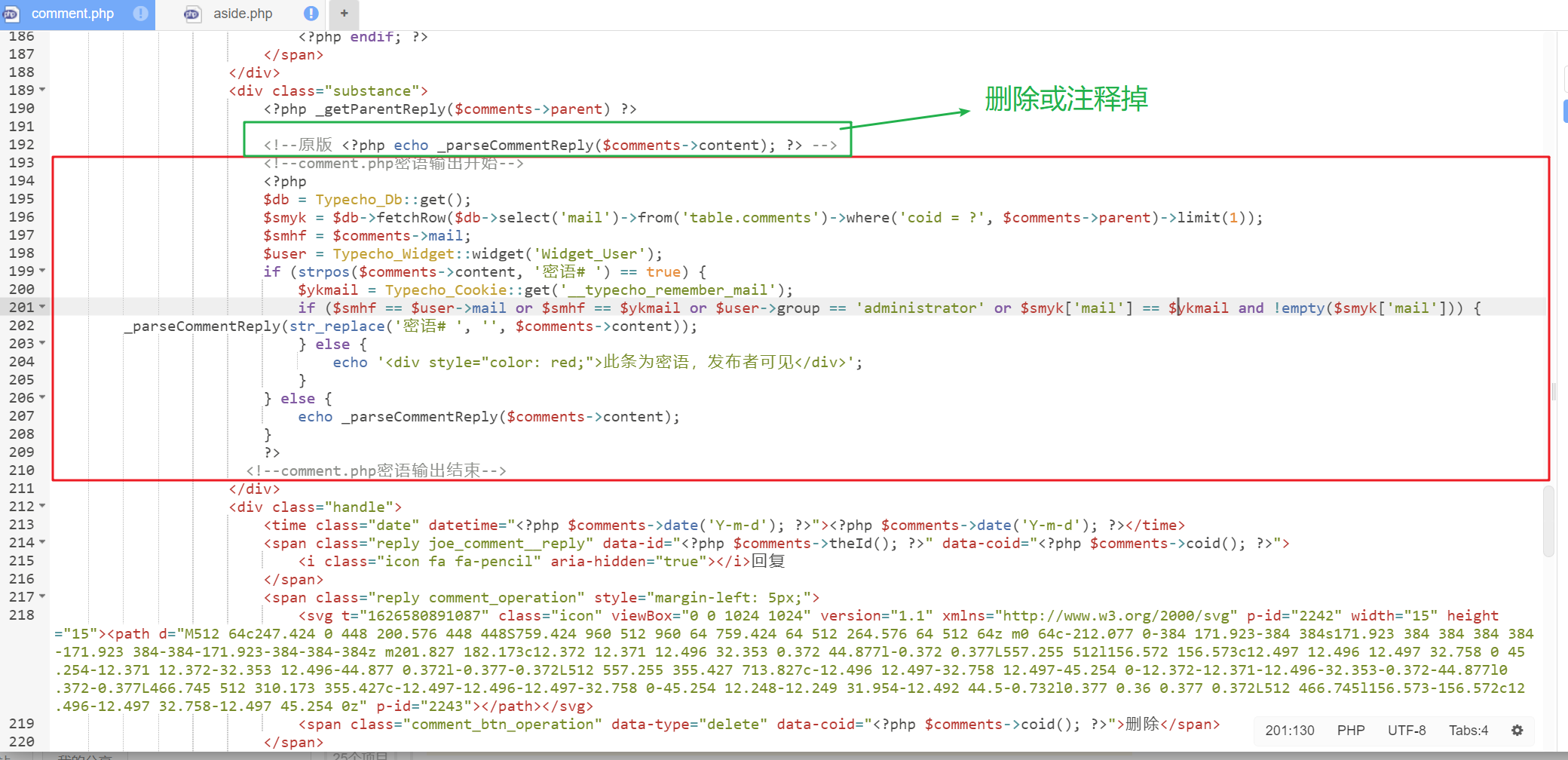Collapse code fold at line 199
This screenshot has height=760, width=1568.
(x=42, y=271)
